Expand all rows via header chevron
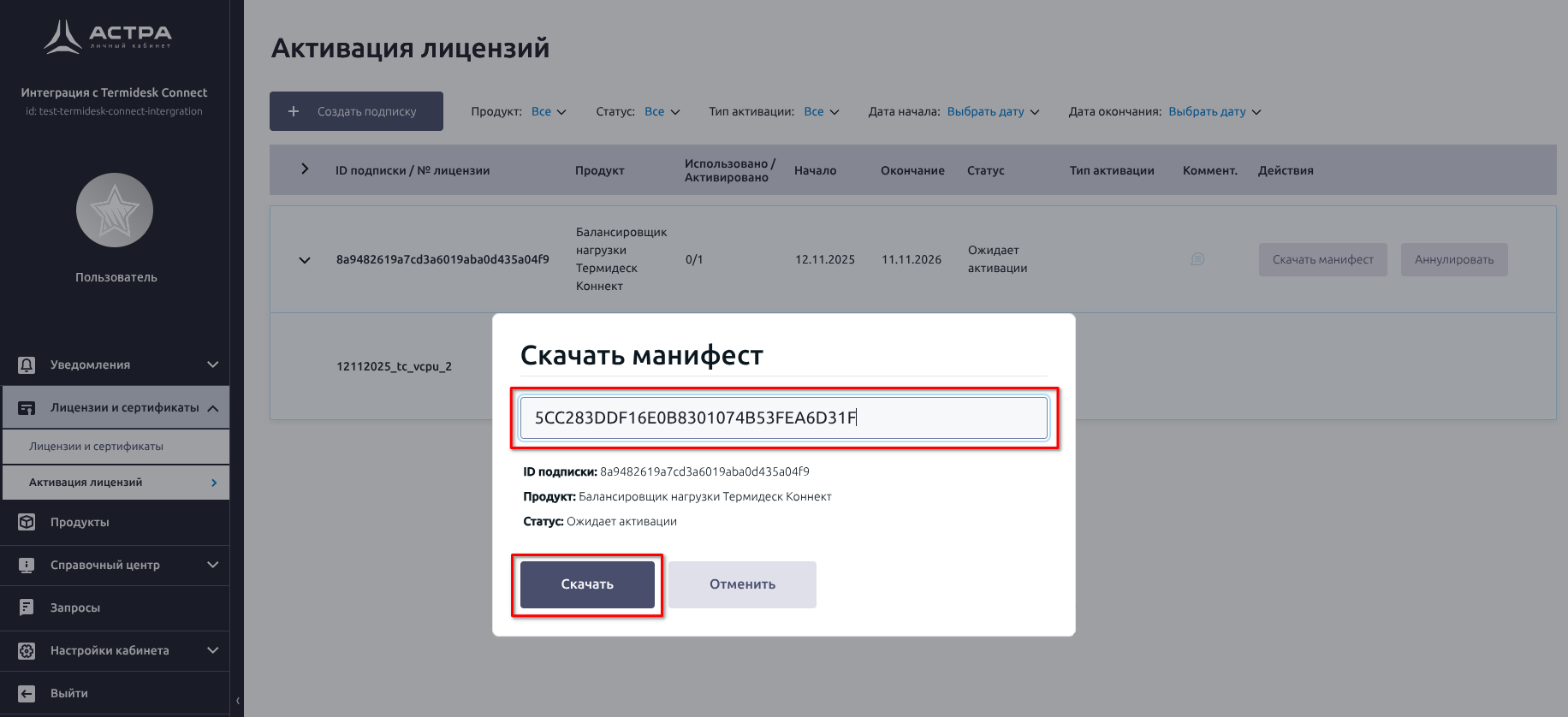Image resolution: width=1568 pixels, height=717 pixels. pyautogui.click(x=305, y=169)
